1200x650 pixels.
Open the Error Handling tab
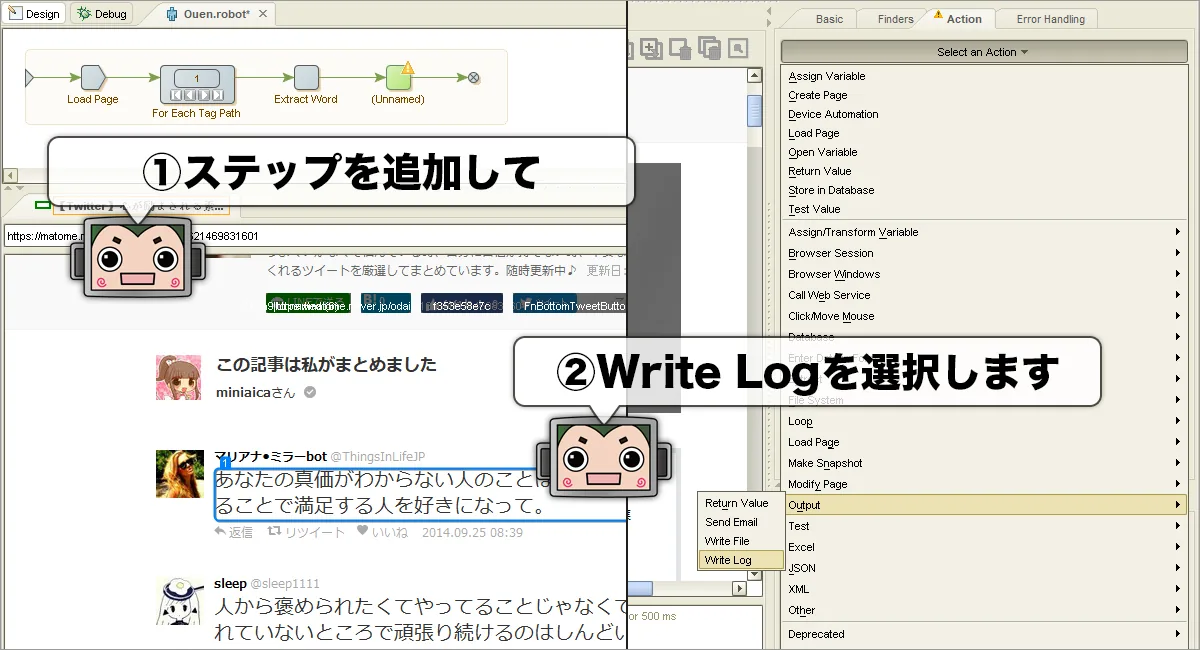[x=1050, y=19]
